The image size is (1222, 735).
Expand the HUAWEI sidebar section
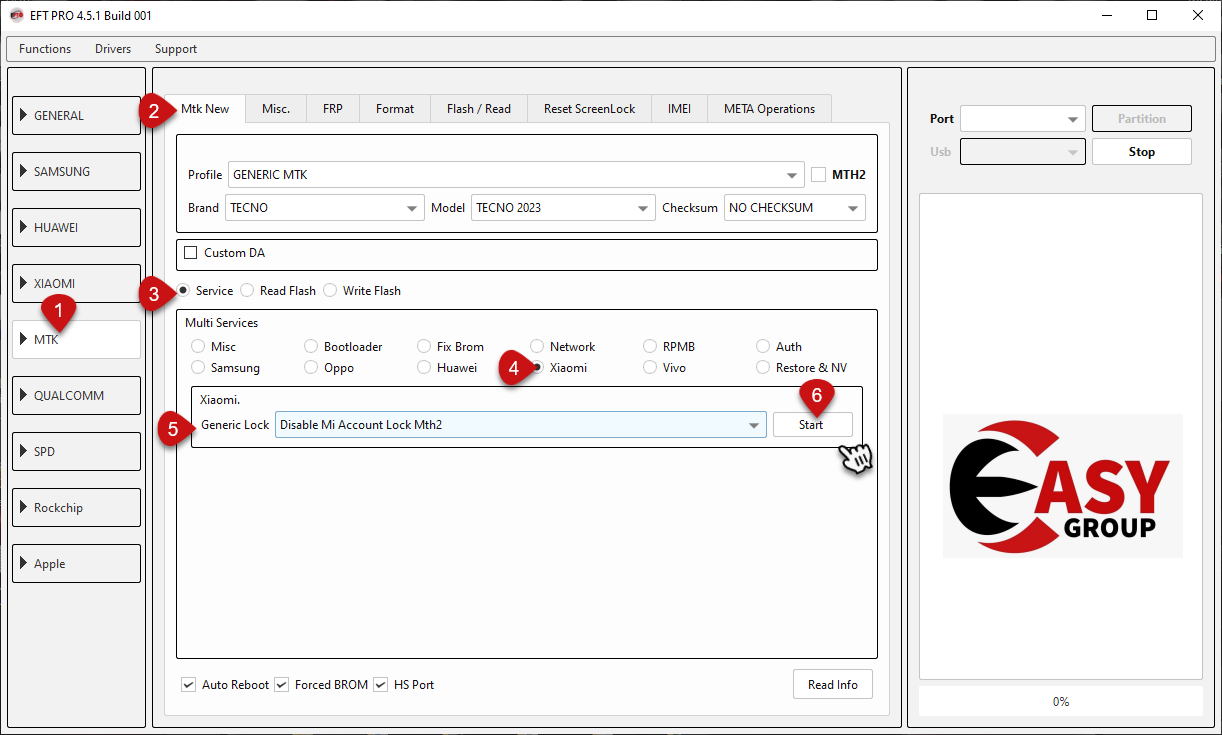click(76, 227)
